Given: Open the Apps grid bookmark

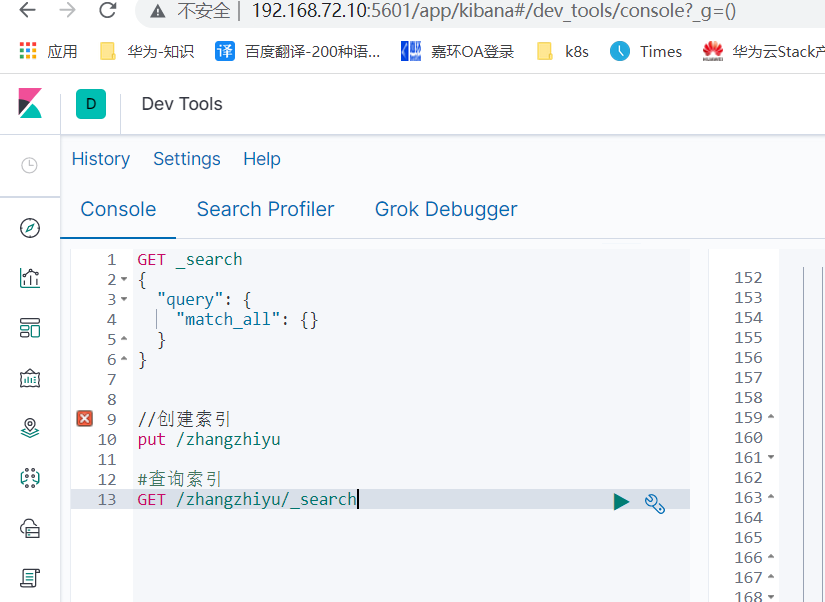Looking at the screenshot, I should (x=48, y=52).
